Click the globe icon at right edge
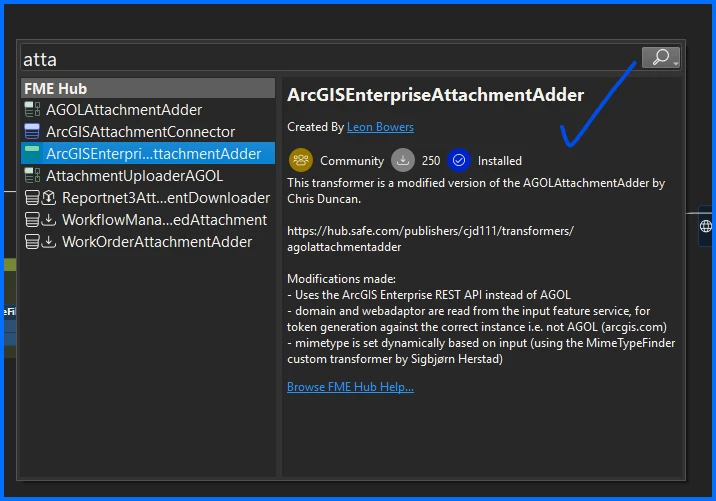The height and width of the screenshot is (501, 716). click(x=705, y=226)
